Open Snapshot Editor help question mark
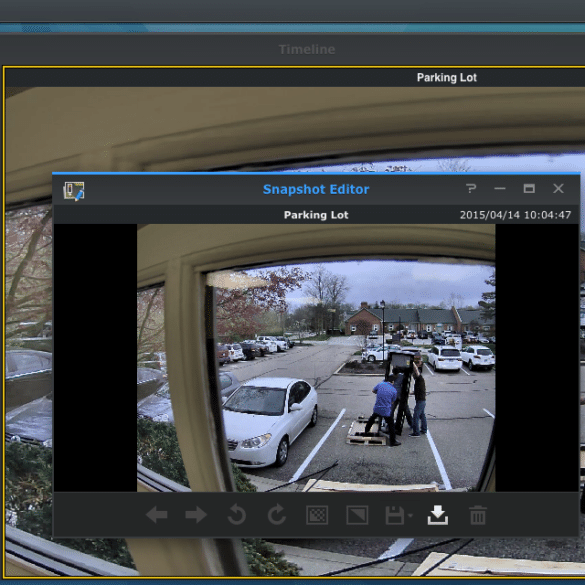Viewport: 585px width, 585px height. 471,188
